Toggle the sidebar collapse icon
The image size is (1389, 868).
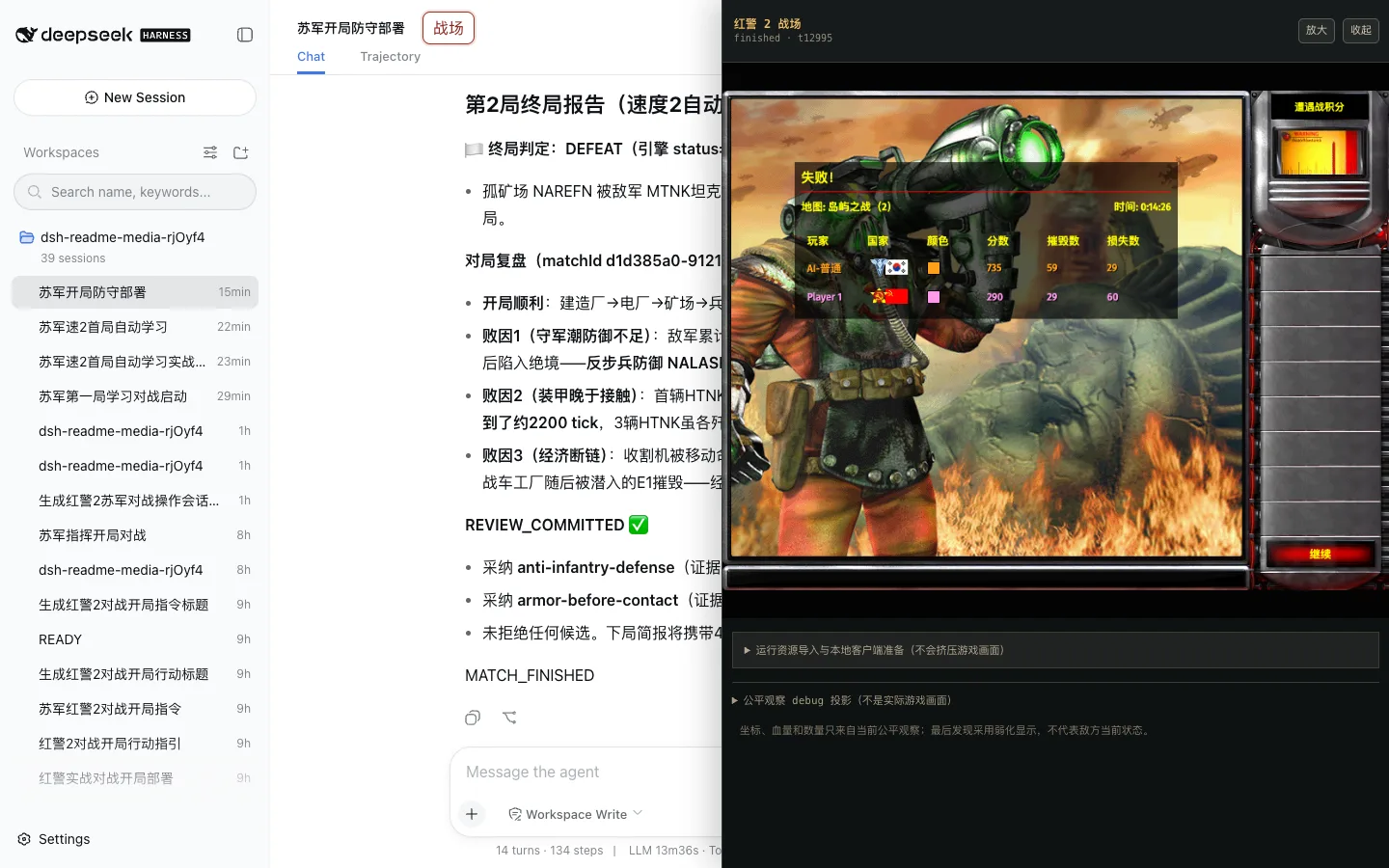point(245,35)
